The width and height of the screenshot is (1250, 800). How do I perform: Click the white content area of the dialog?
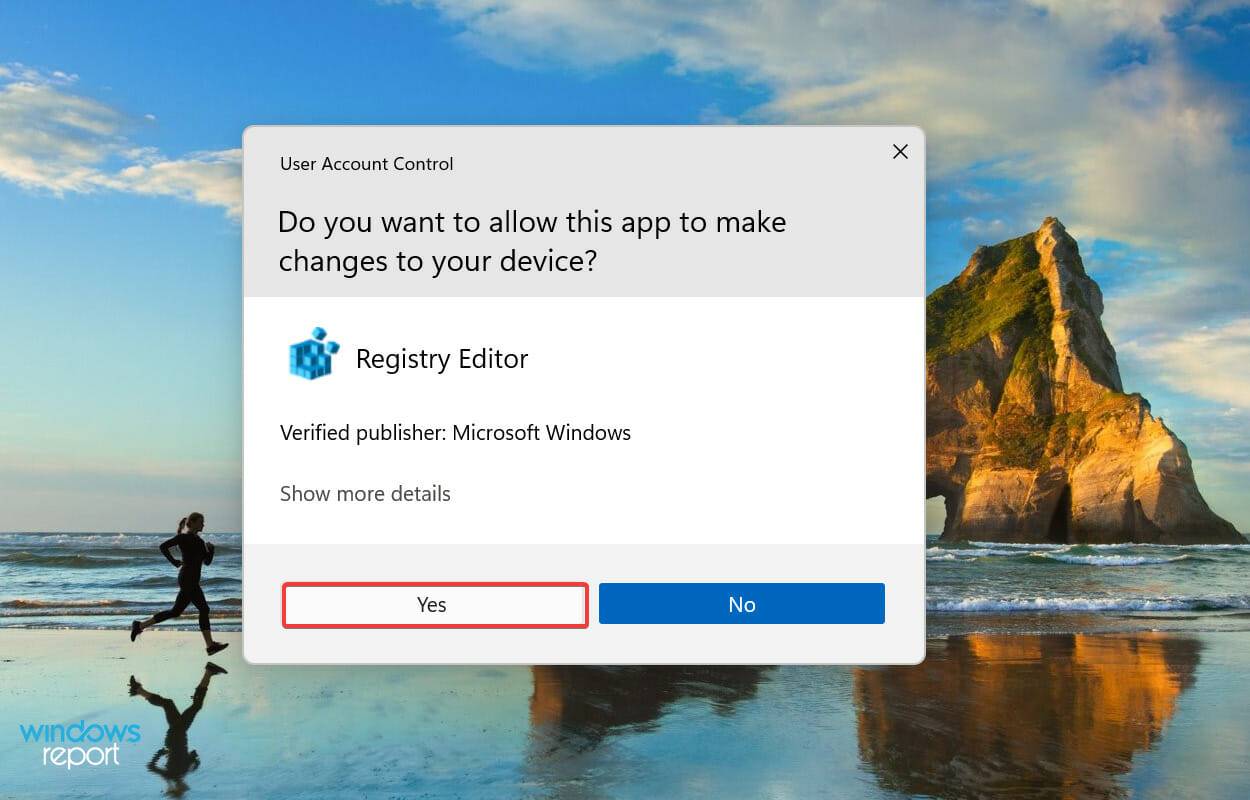pos(583,420)
